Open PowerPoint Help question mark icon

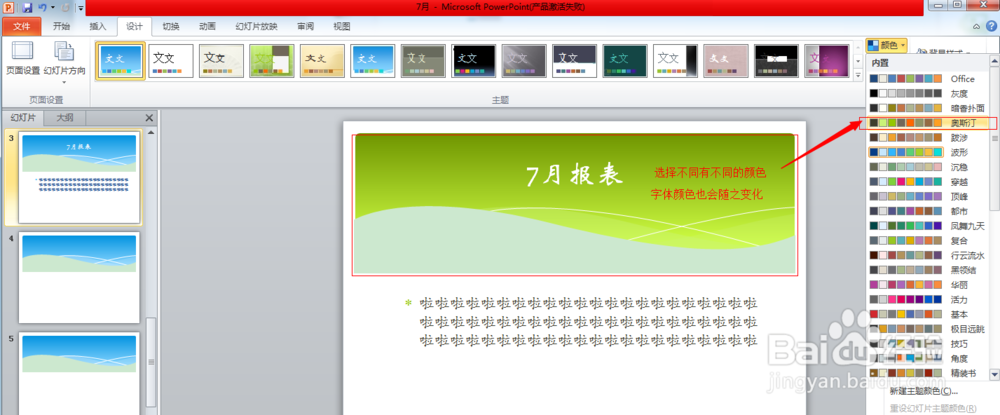991,26
